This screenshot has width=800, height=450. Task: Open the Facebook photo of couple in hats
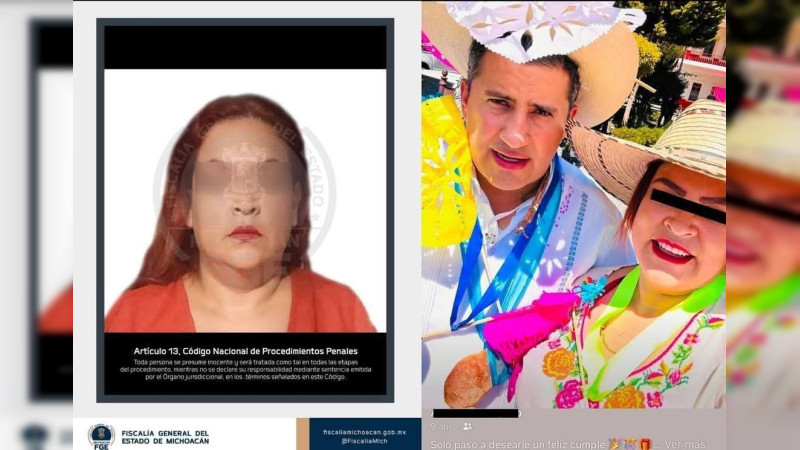coord(573,204)
